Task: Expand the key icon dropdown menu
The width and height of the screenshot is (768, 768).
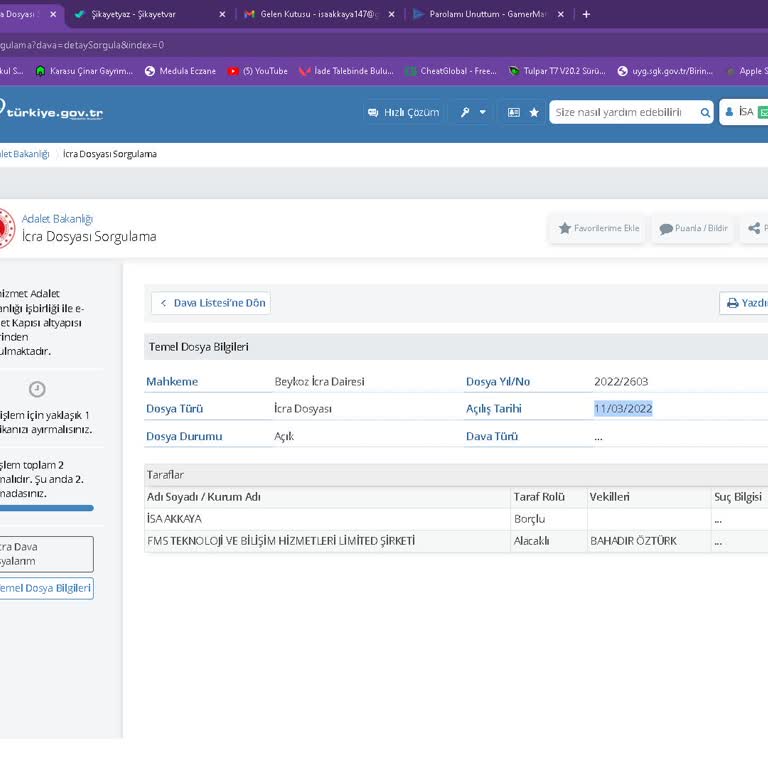Action: [471, 112]
